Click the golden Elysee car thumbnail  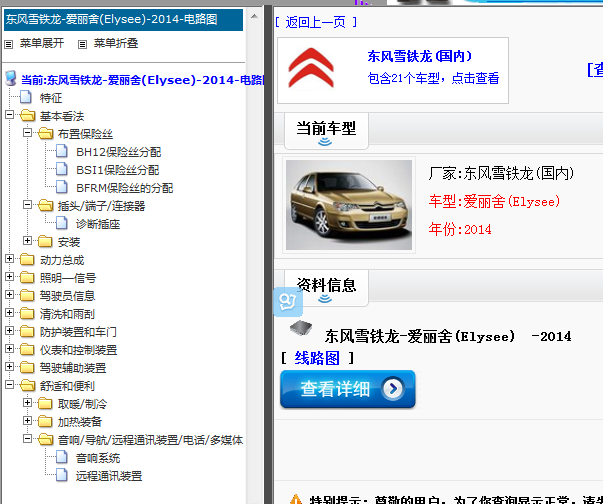tap(349, 205)
